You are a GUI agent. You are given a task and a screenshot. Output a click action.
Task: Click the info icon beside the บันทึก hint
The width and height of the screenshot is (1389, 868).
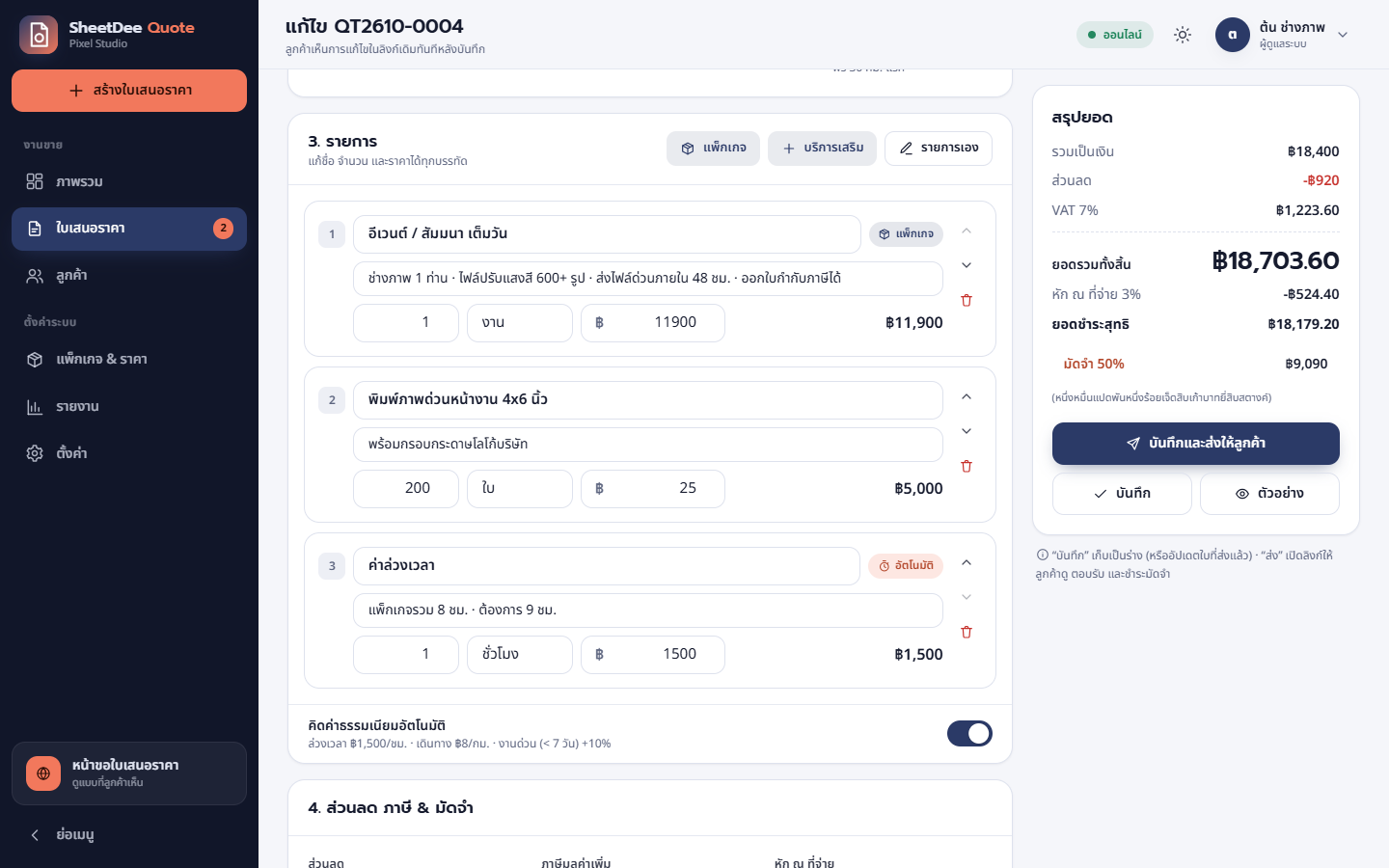(x=1042, y=555)
